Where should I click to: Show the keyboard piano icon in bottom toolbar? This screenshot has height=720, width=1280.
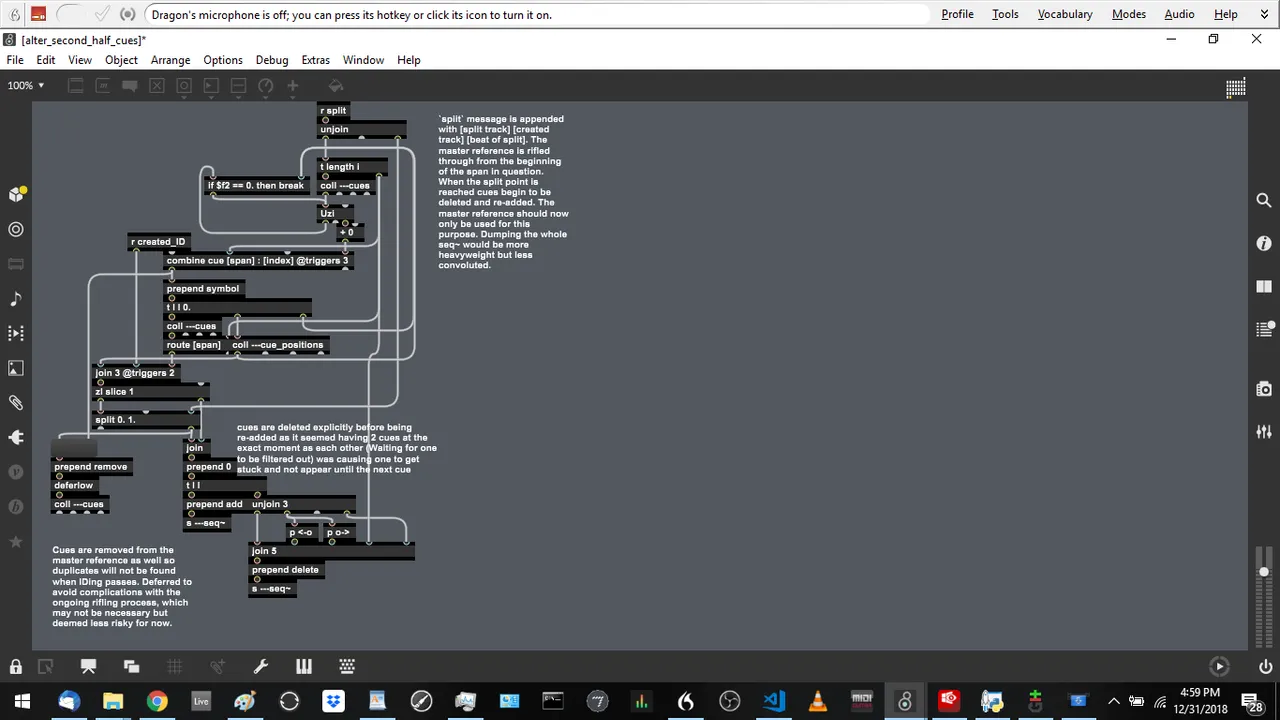tap(304, 667)
